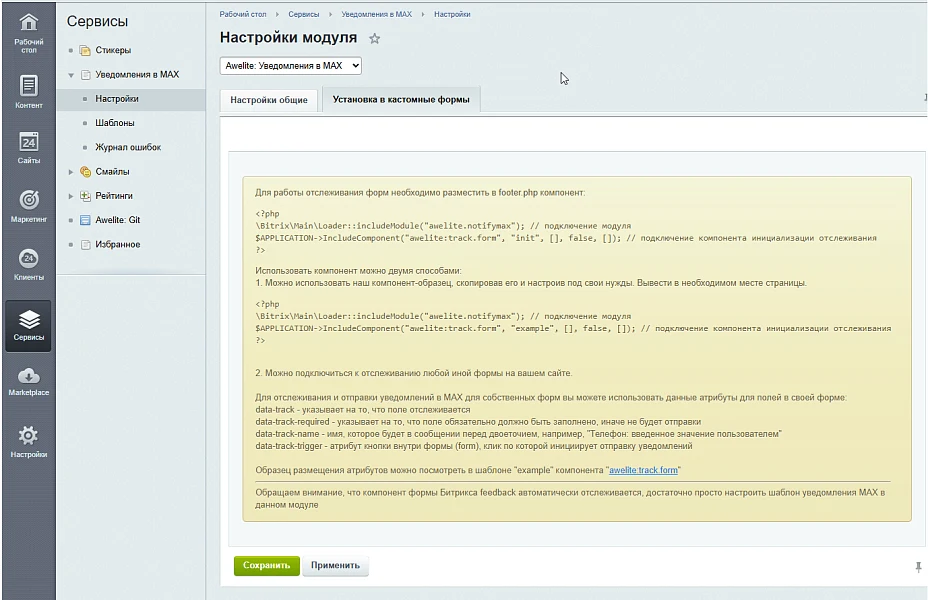Image resolution: width=928 pixels, height=600 pixels.
Task: Click the Применить button
Action: 336,565
